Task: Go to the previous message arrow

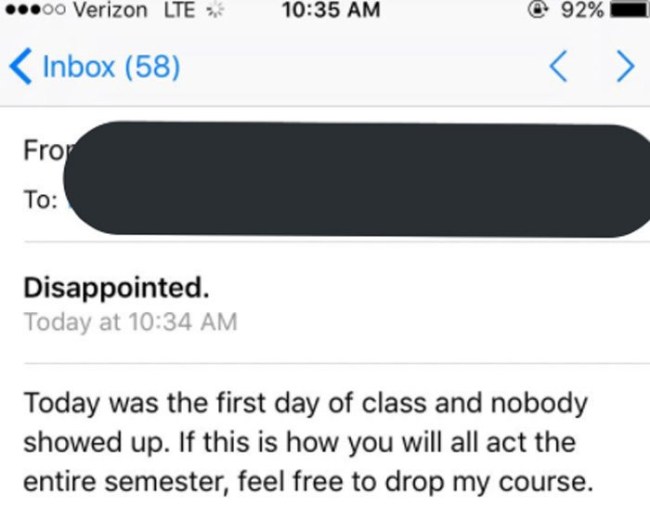Action: coord(561,67)
